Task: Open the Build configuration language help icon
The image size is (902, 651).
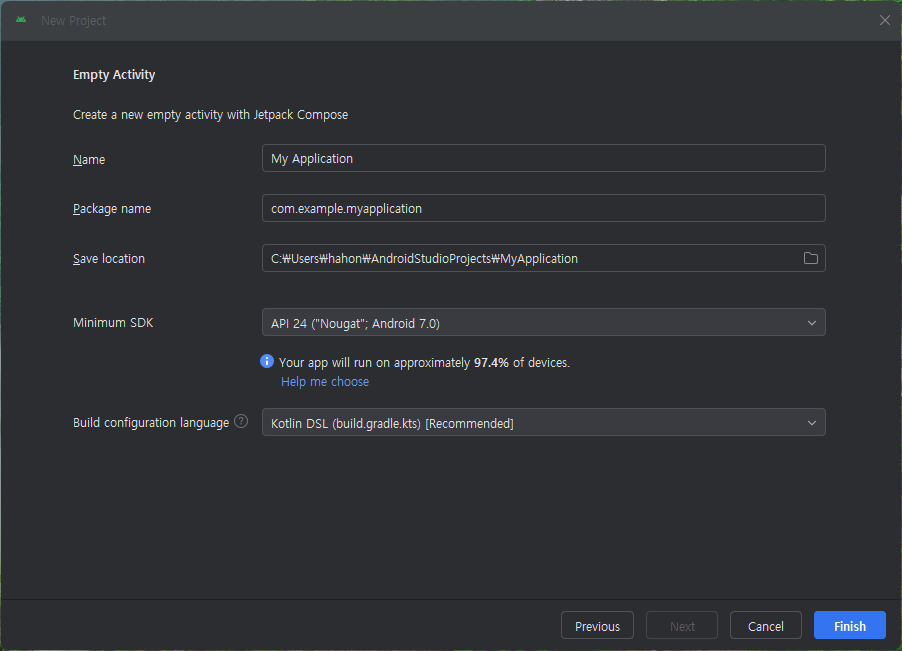Action: click(x=242, y=422)
